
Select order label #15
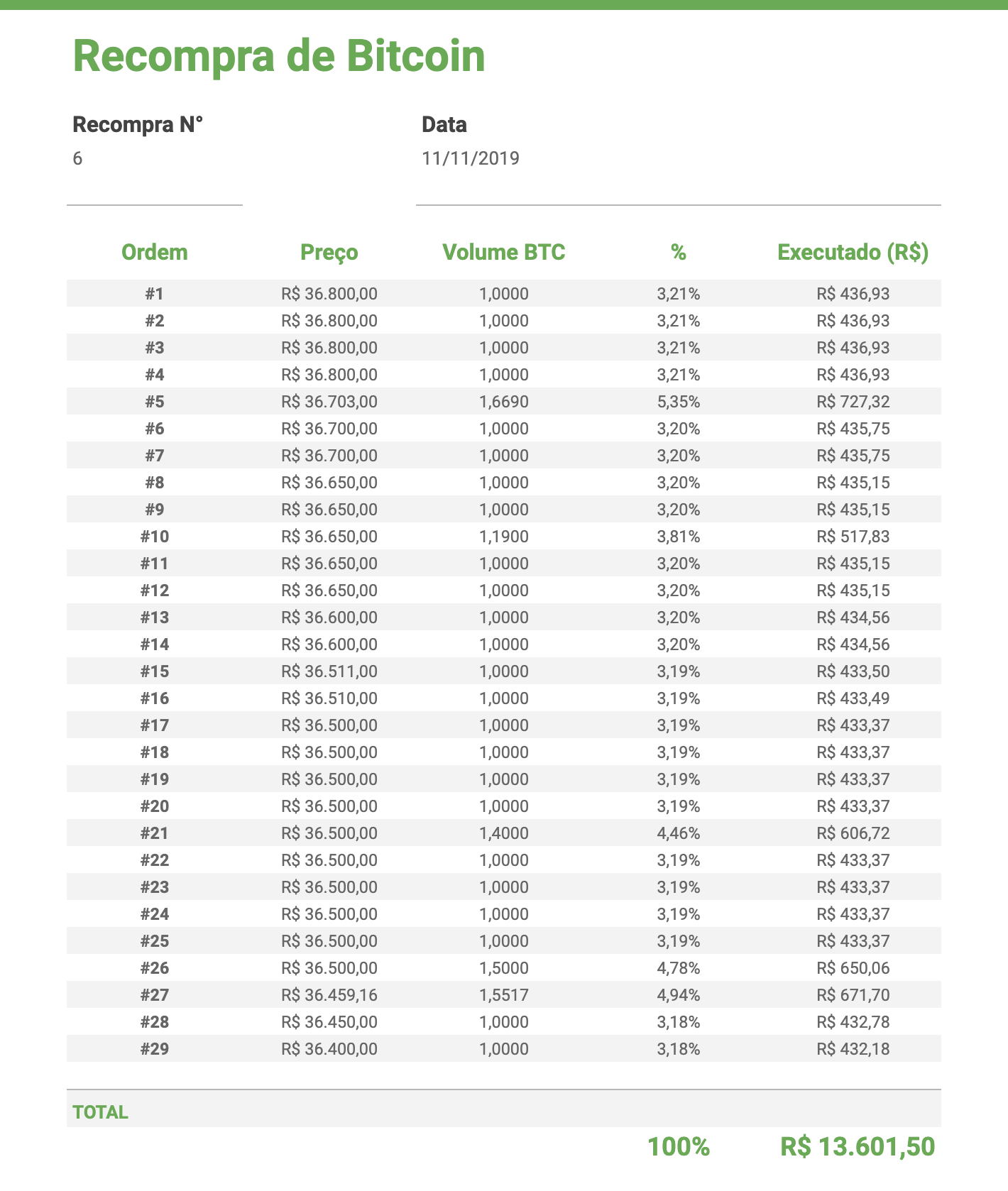pyautogui.click(x=155, y=671)
